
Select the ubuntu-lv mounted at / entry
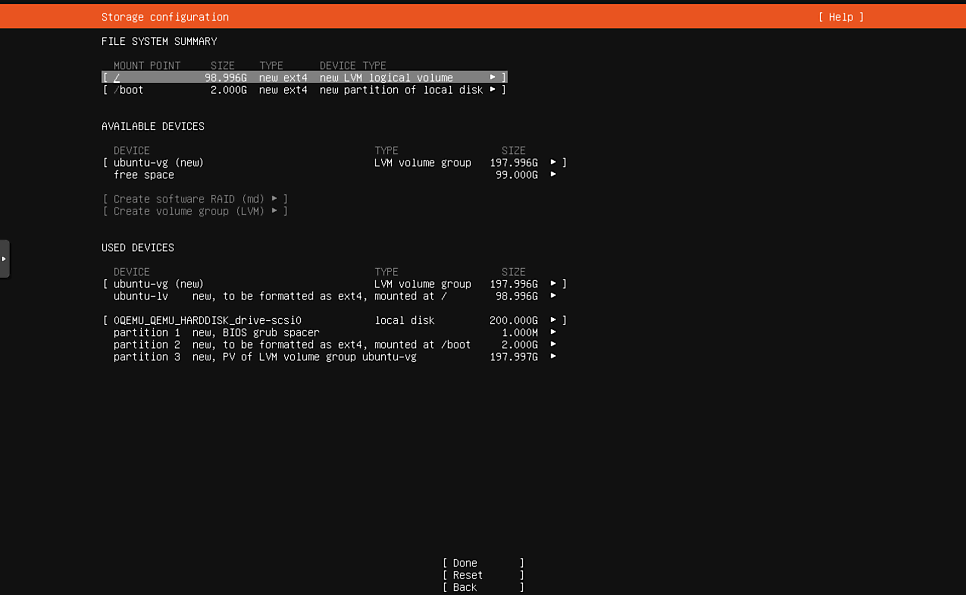(x=335, y=296)
